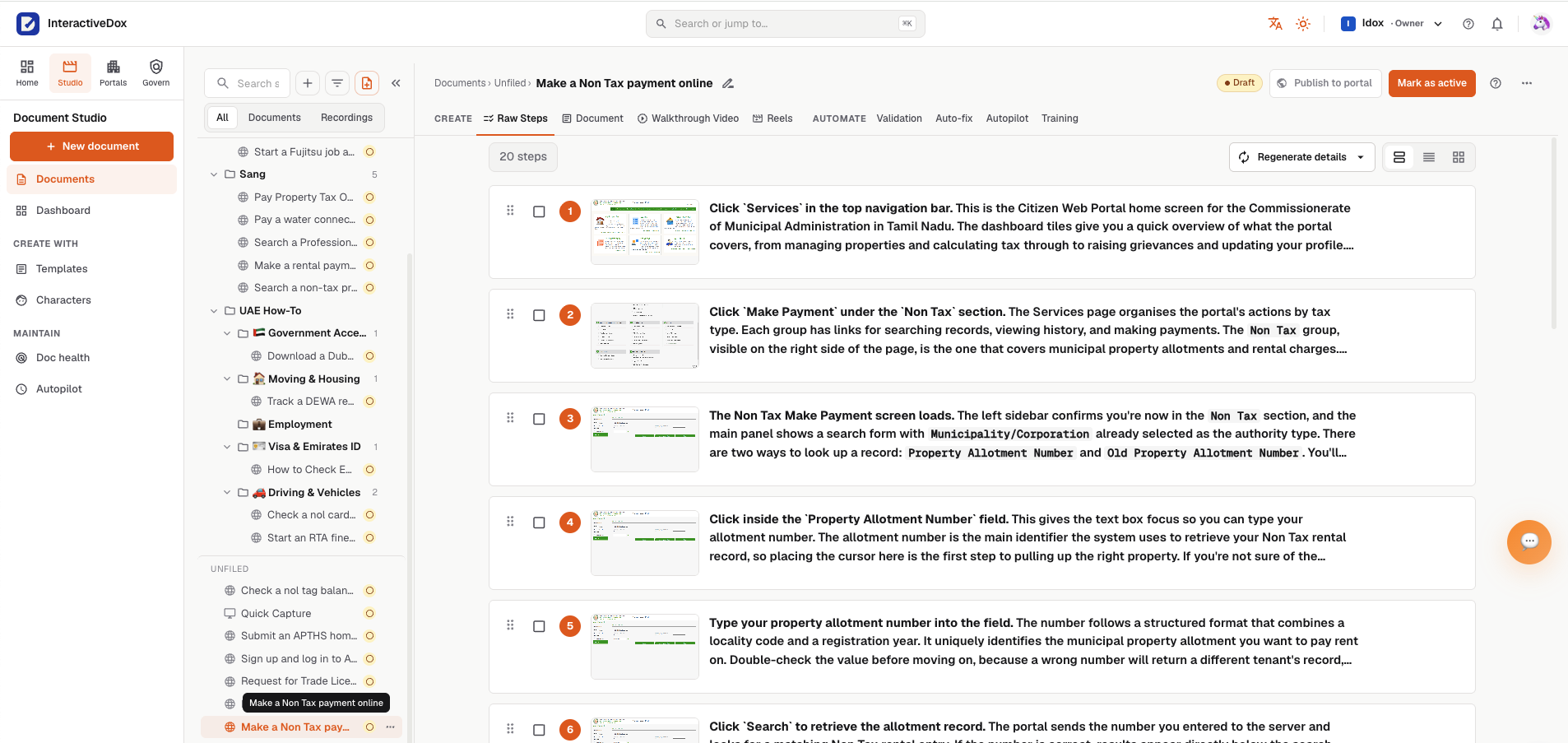Switch to the Reels tab
The height and width of the screenshot is (743, 1568).
(x=772, y=118)
